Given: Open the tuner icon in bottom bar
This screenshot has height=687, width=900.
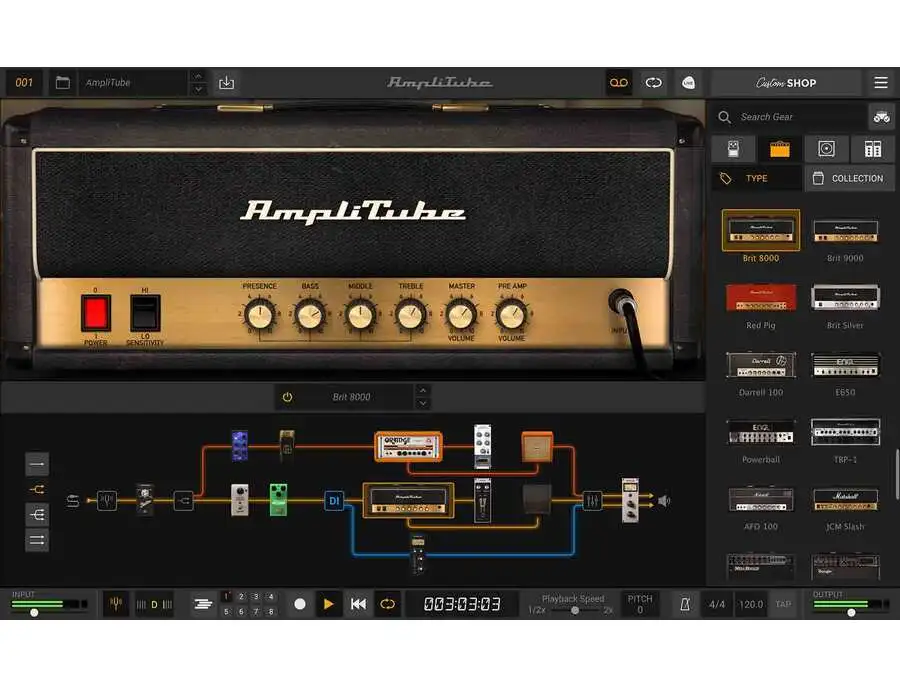Looking at the screenshot, I should click(x=116, y=604).
